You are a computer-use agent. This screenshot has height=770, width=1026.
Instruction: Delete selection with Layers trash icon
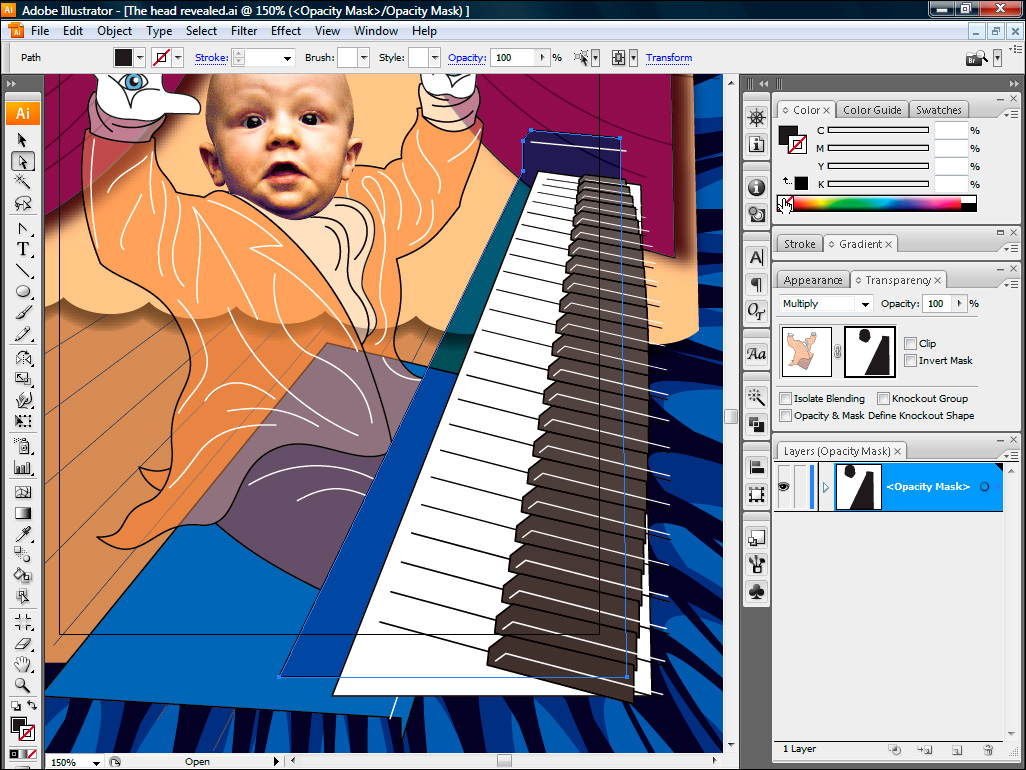pos(987,749)
